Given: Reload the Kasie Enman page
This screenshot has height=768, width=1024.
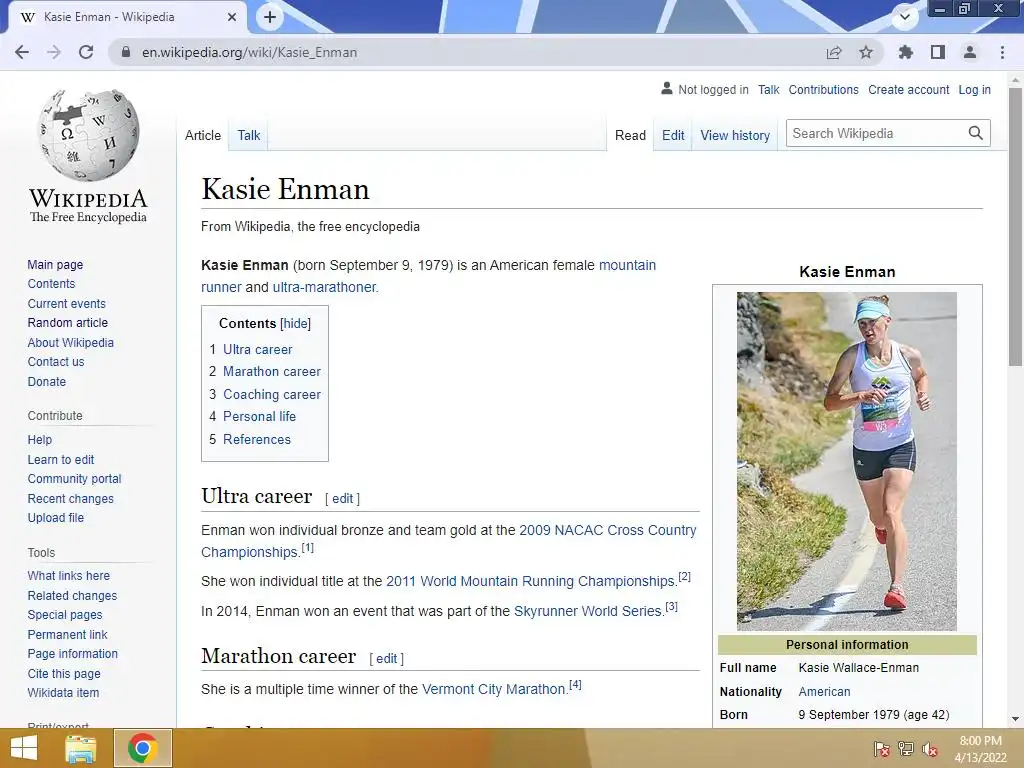Looking at the screenshot, I should coord(86,52).
